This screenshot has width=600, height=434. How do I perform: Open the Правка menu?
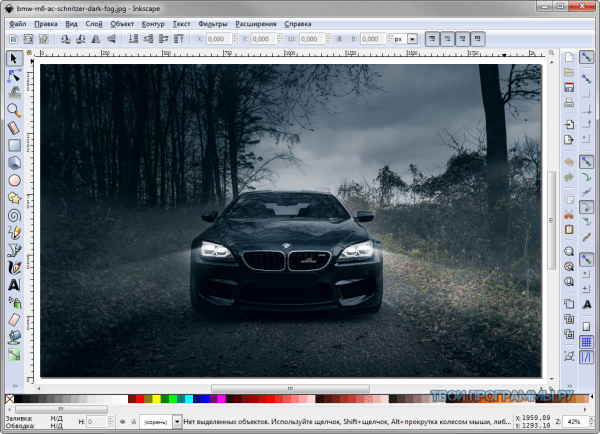46,24
